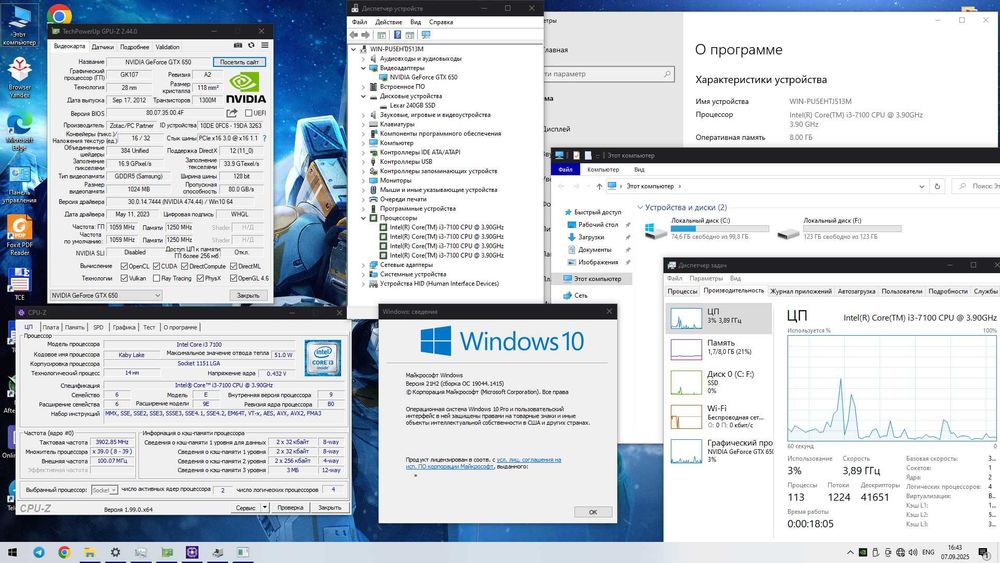The height and width of the screenshot is (563, 1000).
Task: Toggle the DirectCompute checkbox
Action: pos(185,266)
